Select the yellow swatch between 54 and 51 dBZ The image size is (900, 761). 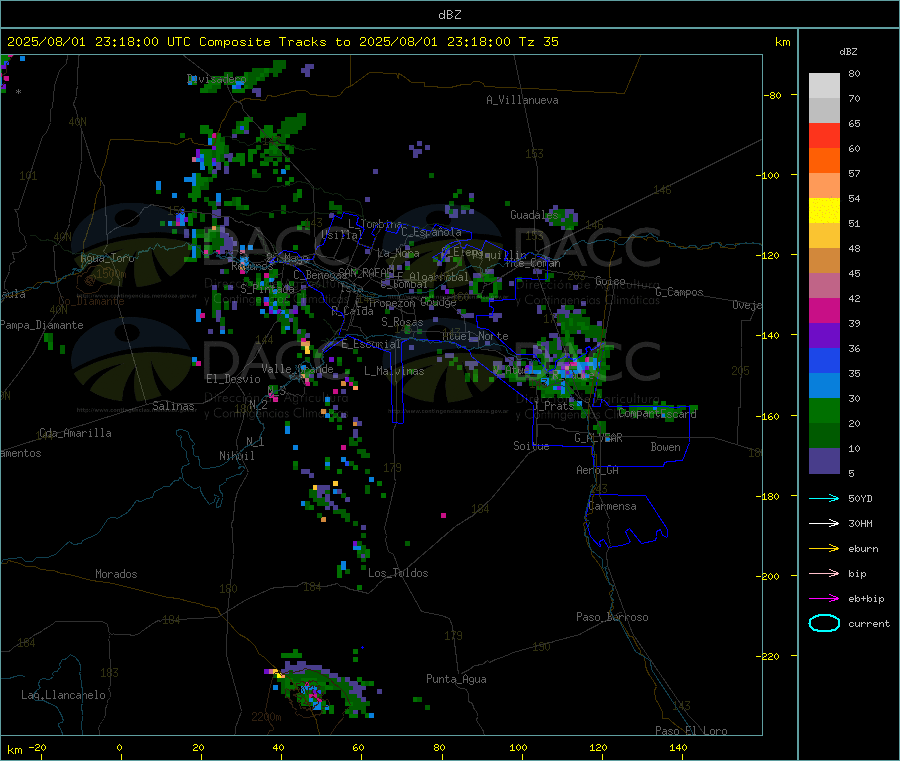click(x=824, y=211)
